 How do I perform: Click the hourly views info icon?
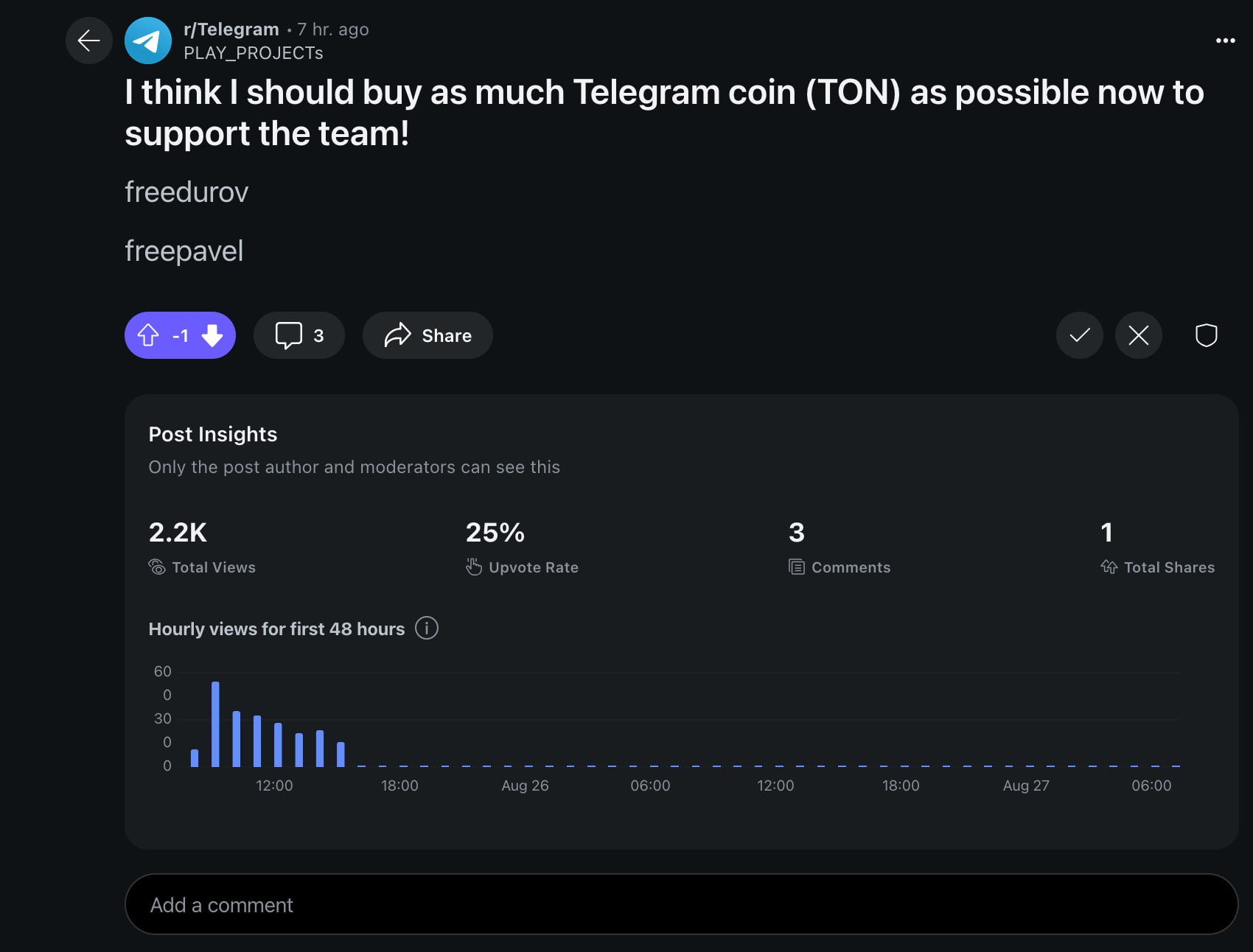pos(426,629)
